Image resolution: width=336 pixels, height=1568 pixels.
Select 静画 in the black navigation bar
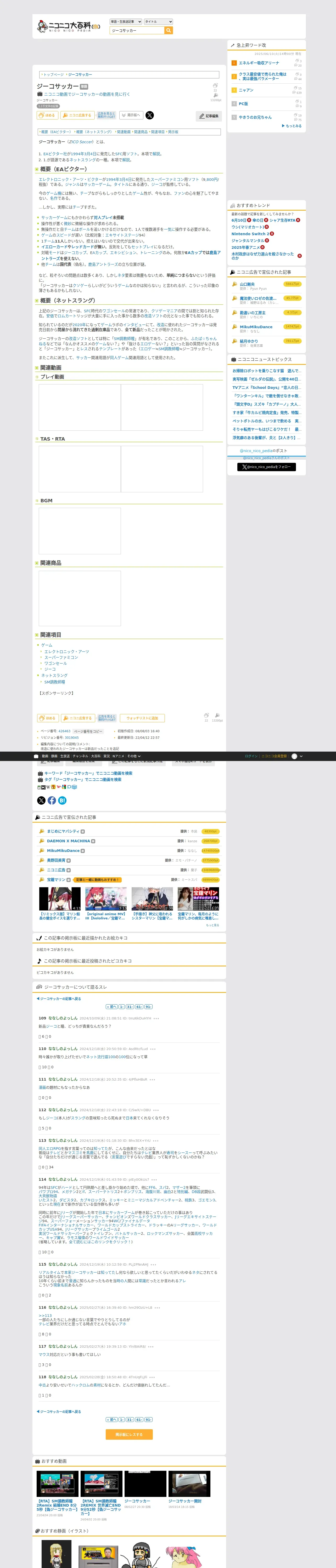point(54,756)
